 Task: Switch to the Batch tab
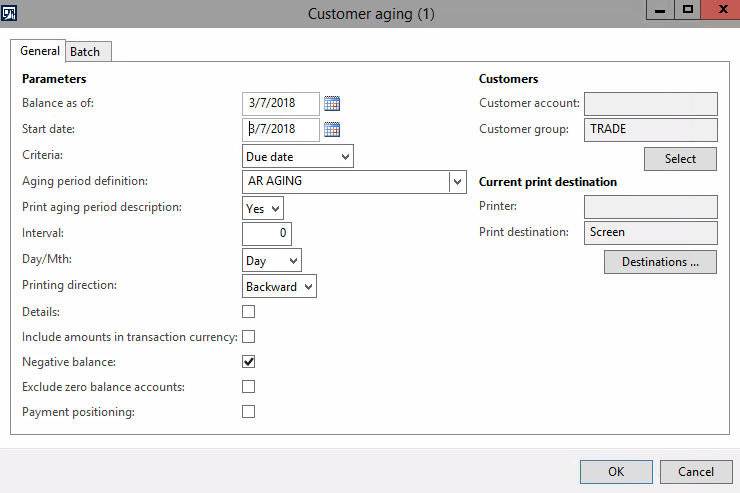[88, 51]
